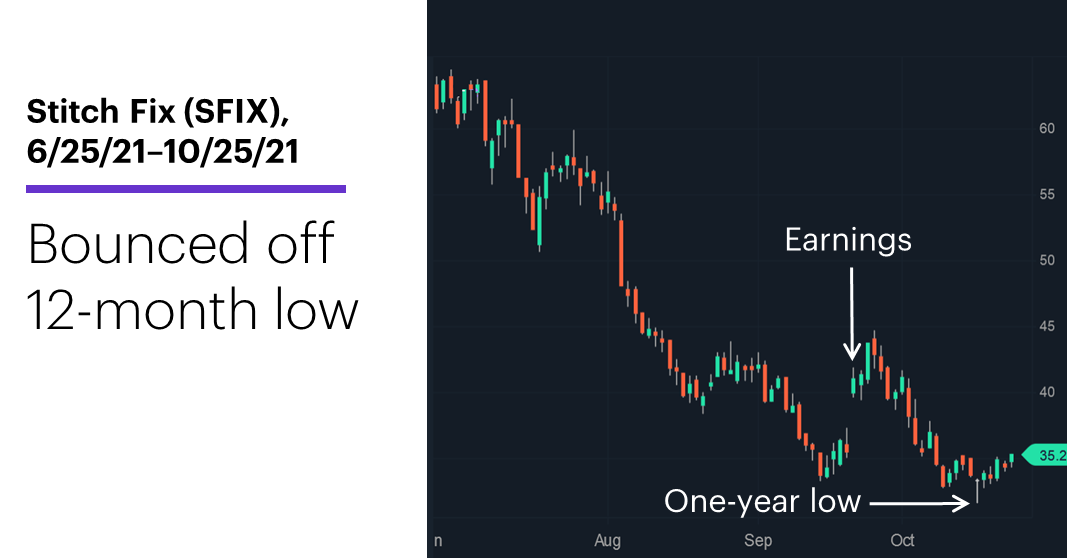Click the 40 price axis label
The height and width of the screenshot is (558, 1067).
[x=1047, y=392]
